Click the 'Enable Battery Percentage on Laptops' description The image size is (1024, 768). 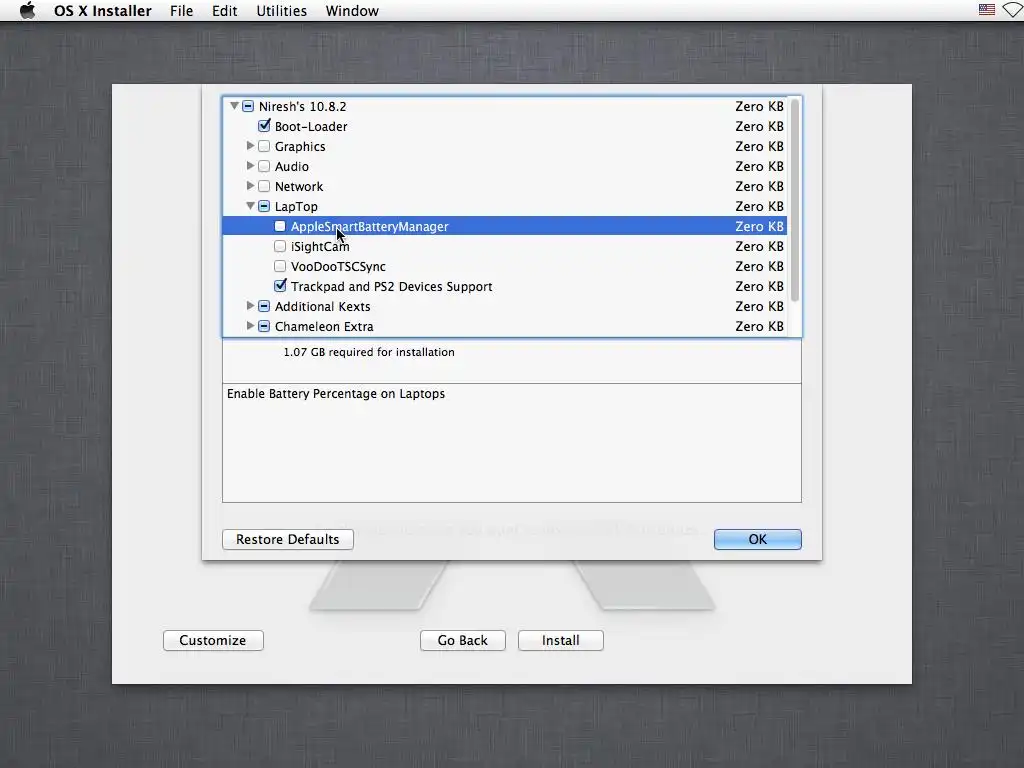(x=336, y=393)
